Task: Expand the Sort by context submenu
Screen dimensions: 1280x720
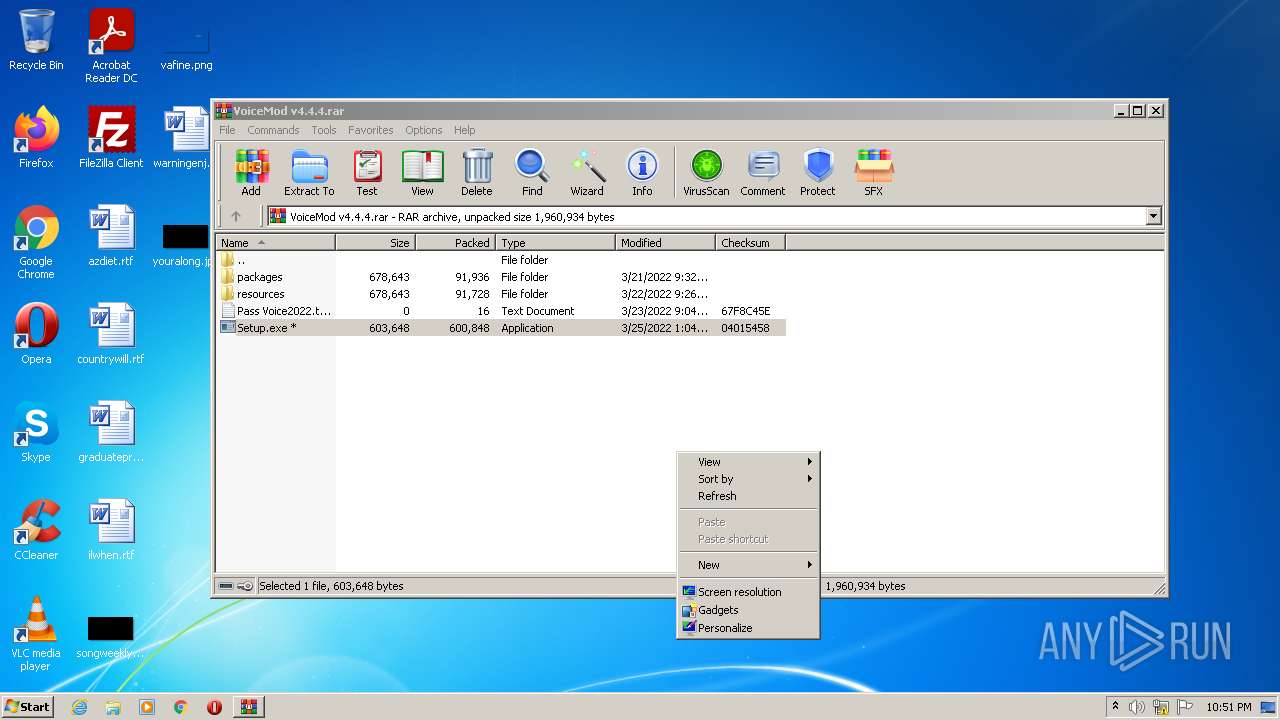Action: [748, 479]
